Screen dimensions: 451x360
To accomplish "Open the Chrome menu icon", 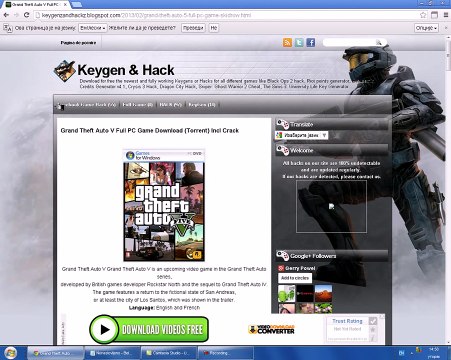I will pyautogui.click(x=446, y=15).
